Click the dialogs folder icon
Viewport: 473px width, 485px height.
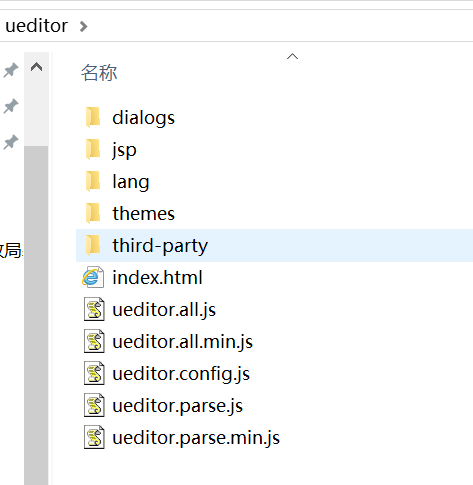point(93,117)
